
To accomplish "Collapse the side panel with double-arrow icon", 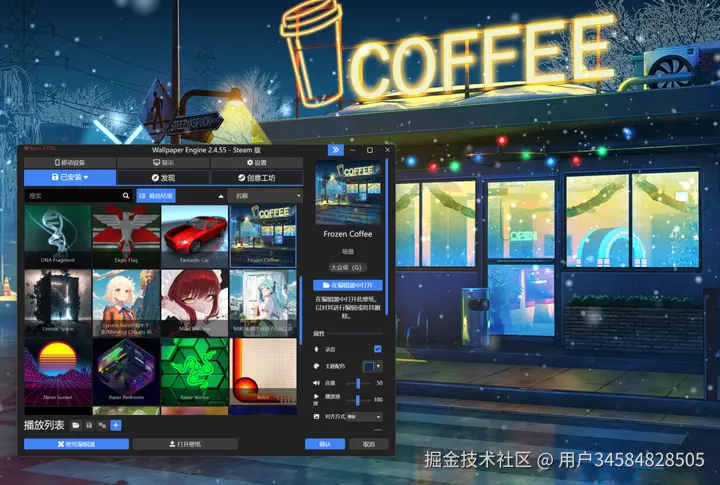I will (x=336, y=150).
